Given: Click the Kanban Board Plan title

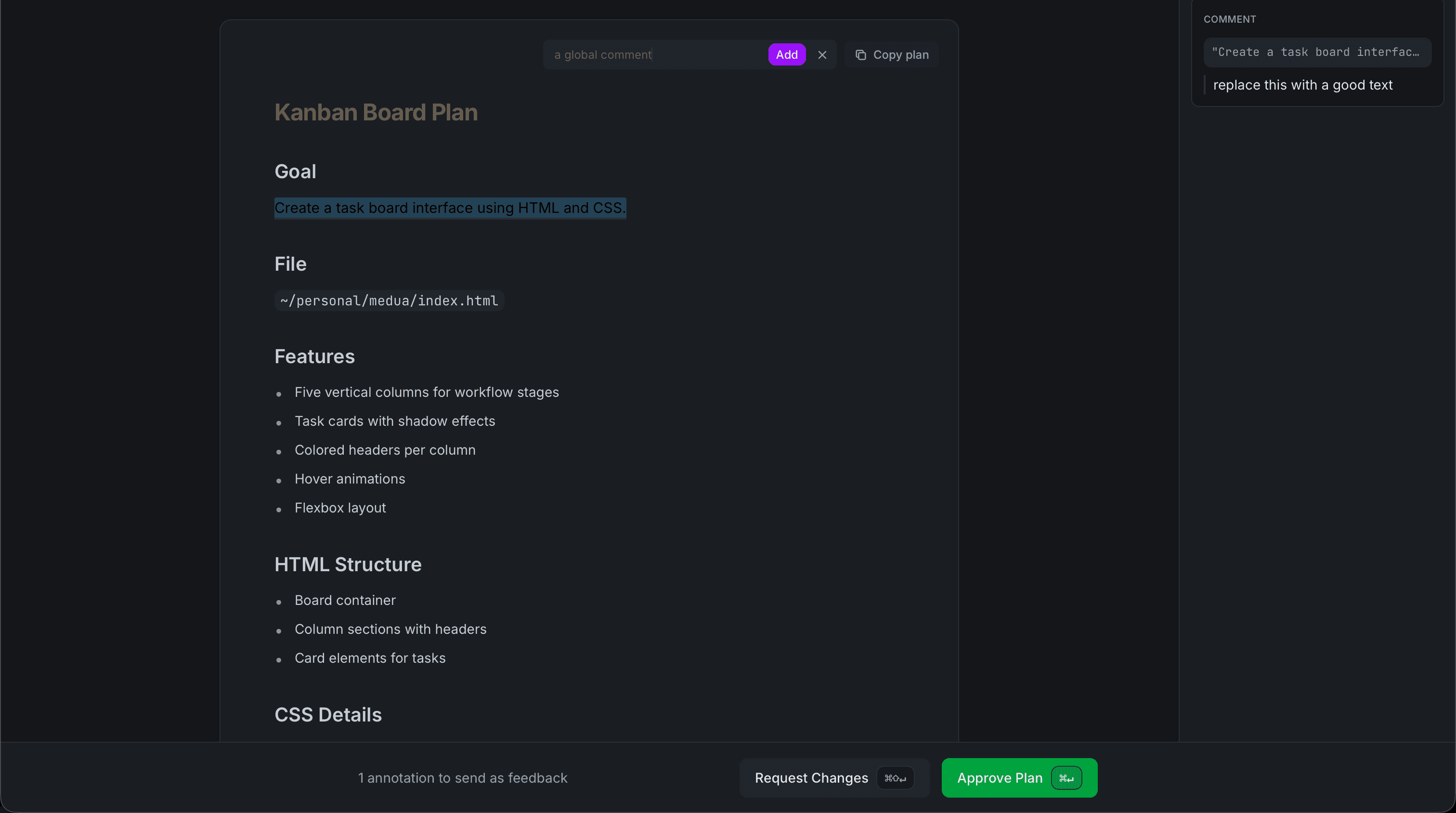Looking at the screenshot, I should 375,113.
